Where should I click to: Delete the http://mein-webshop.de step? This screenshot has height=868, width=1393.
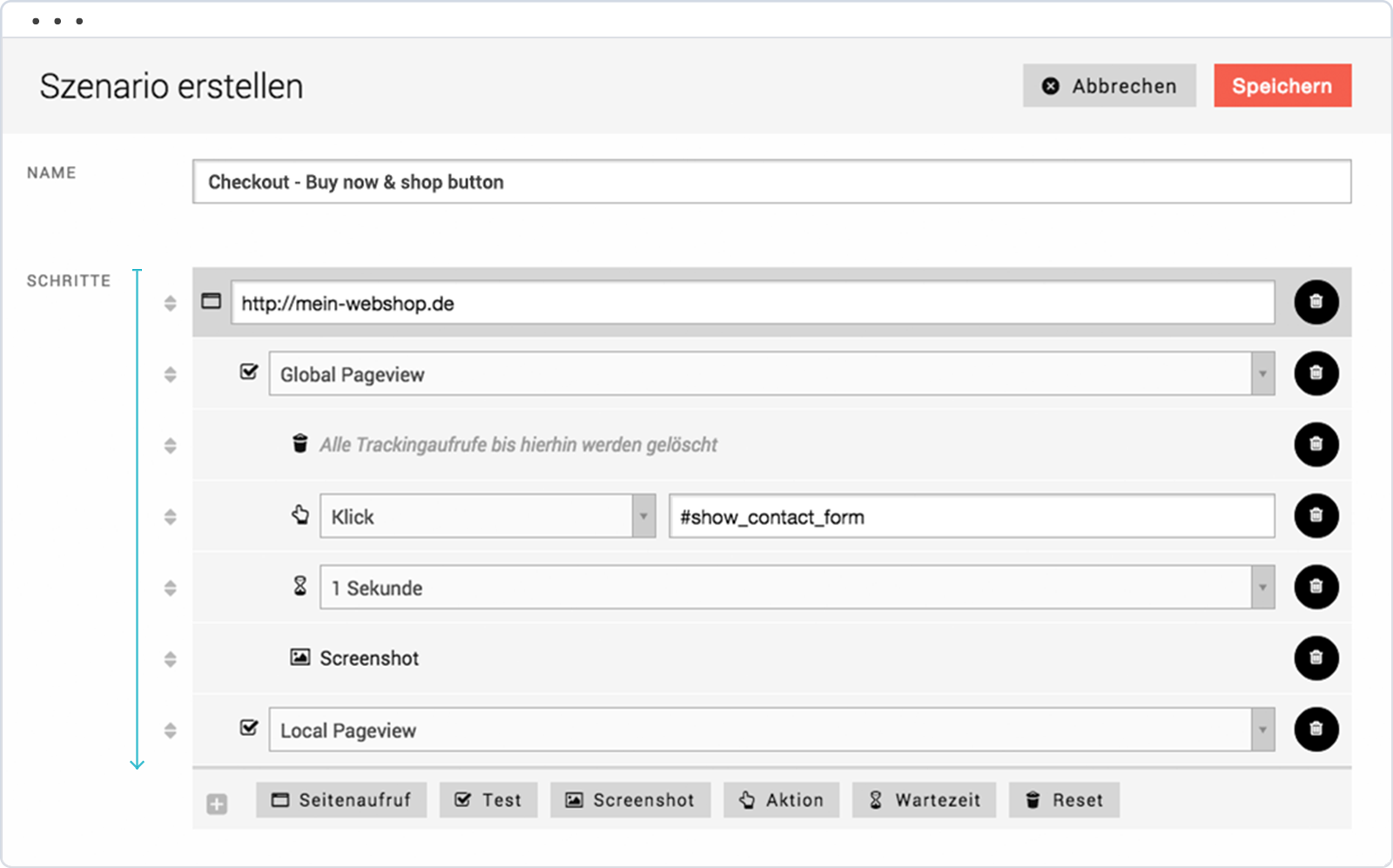(x=1316, y=302)
